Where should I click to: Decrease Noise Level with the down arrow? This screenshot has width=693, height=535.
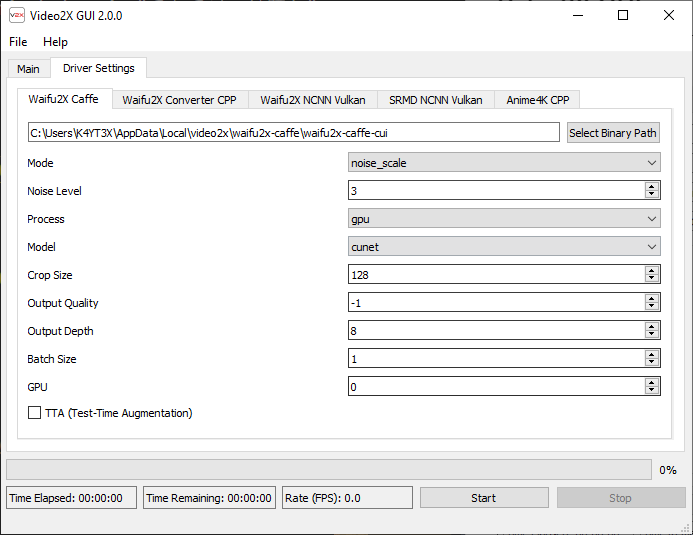coord(651,194)
